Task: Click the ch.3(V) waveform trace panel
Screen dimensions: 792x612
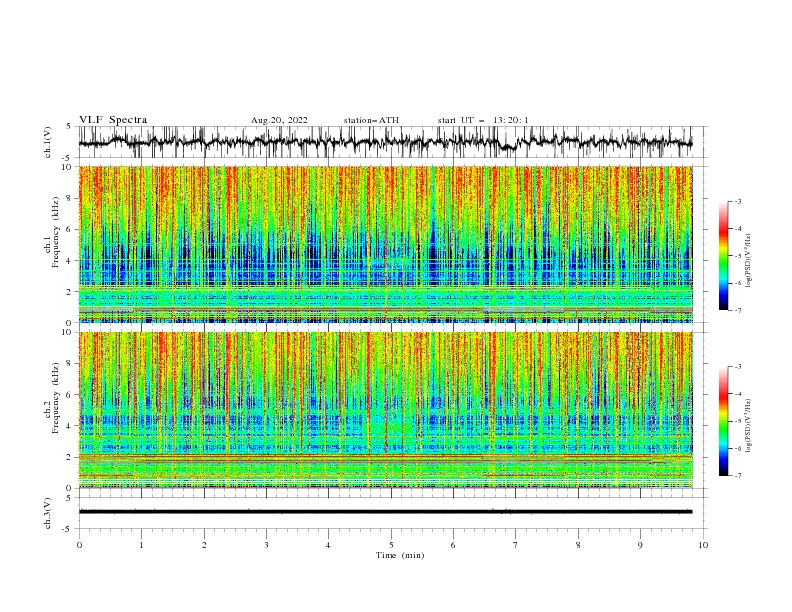Action: click(x=392, y=513)
